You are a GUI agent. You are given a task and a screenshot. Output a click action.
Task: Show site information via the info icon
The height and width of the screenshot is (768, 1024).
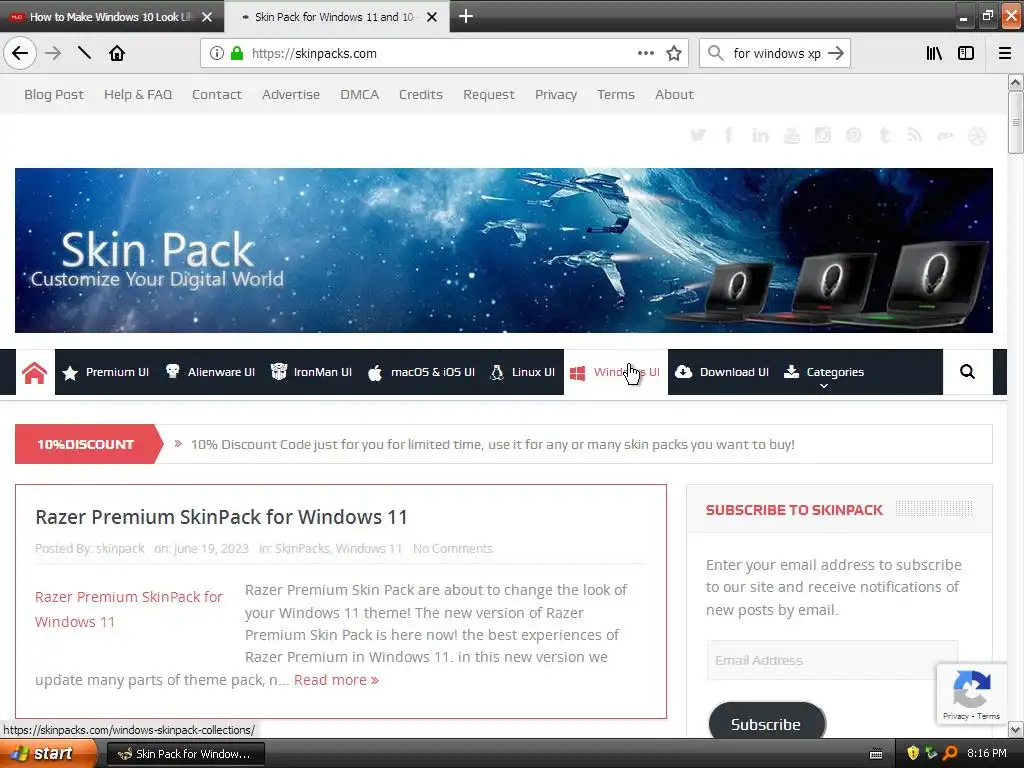[217, 53]
